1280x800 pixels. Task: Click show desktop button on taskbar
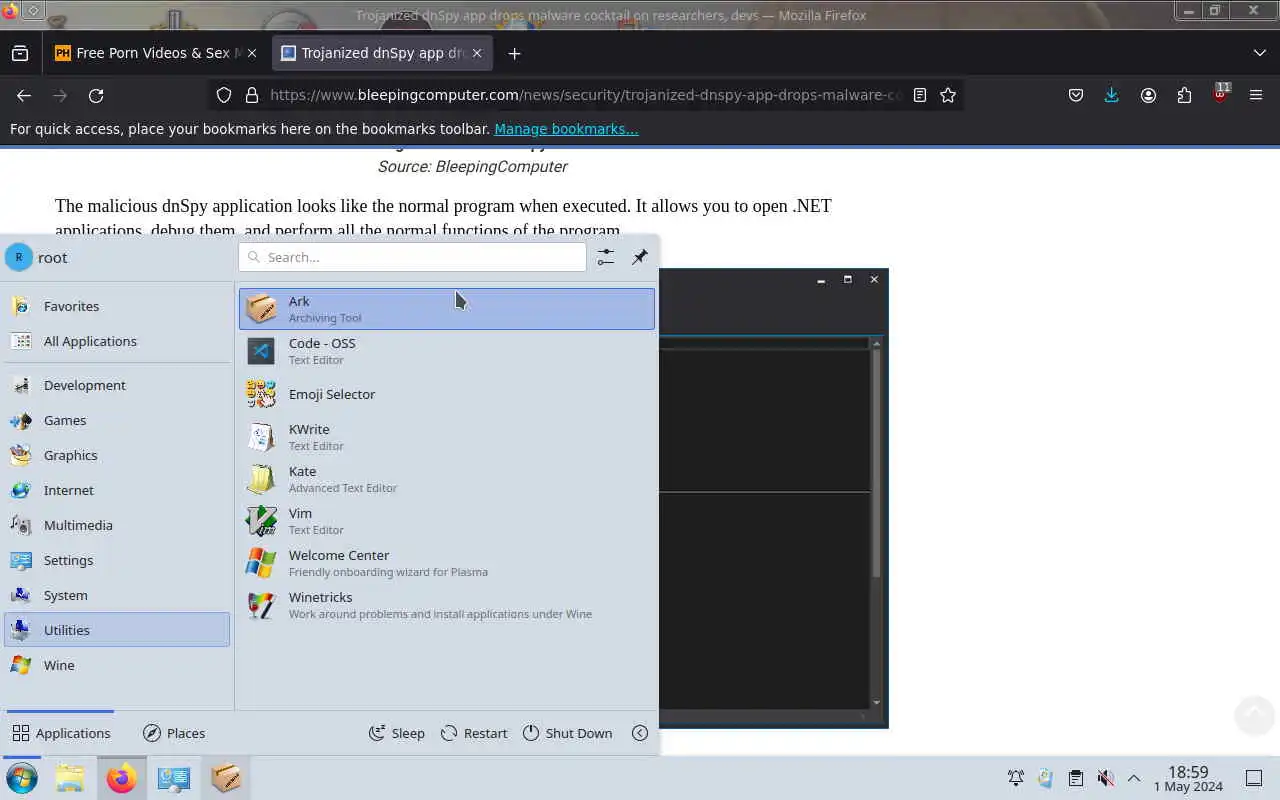click(x=1254, y=778)
